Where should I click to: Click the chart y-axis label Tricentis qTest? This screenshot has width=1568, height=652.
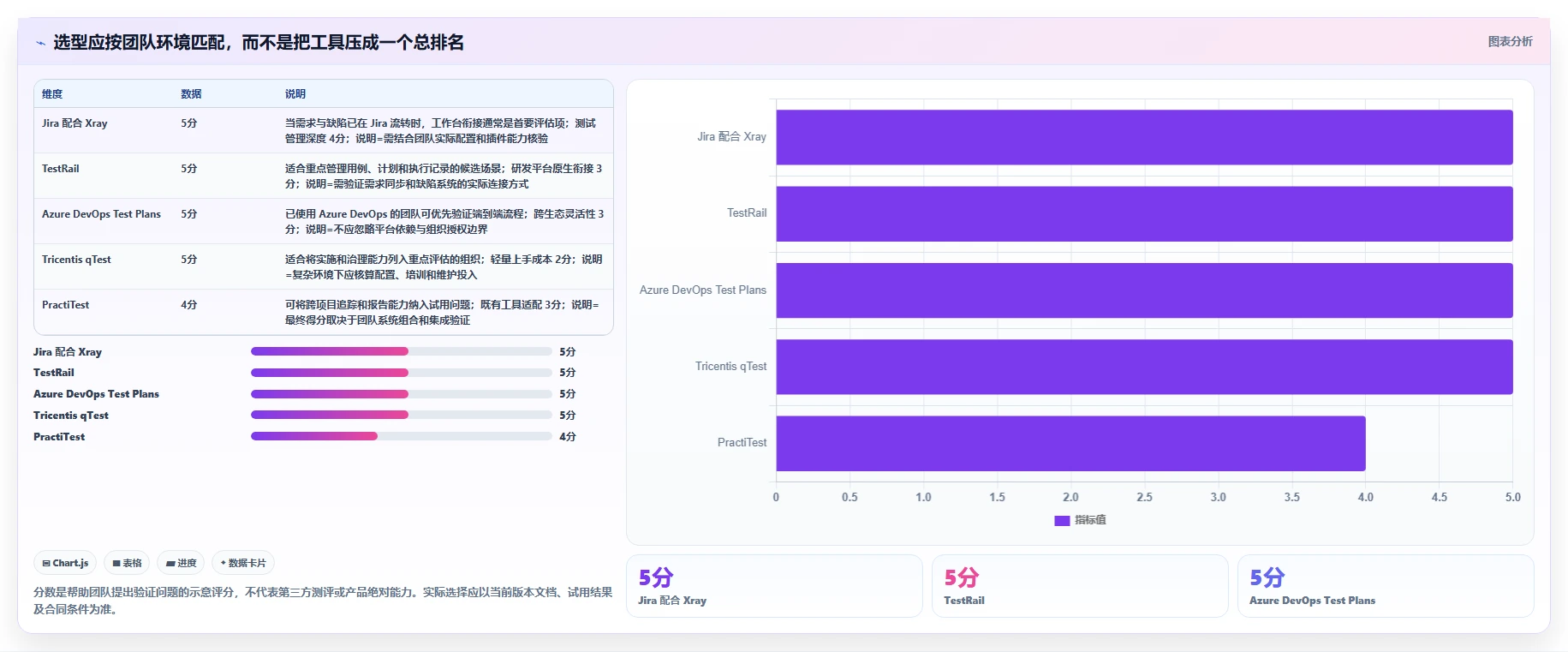pyautogui.click(x=730, y=367)
